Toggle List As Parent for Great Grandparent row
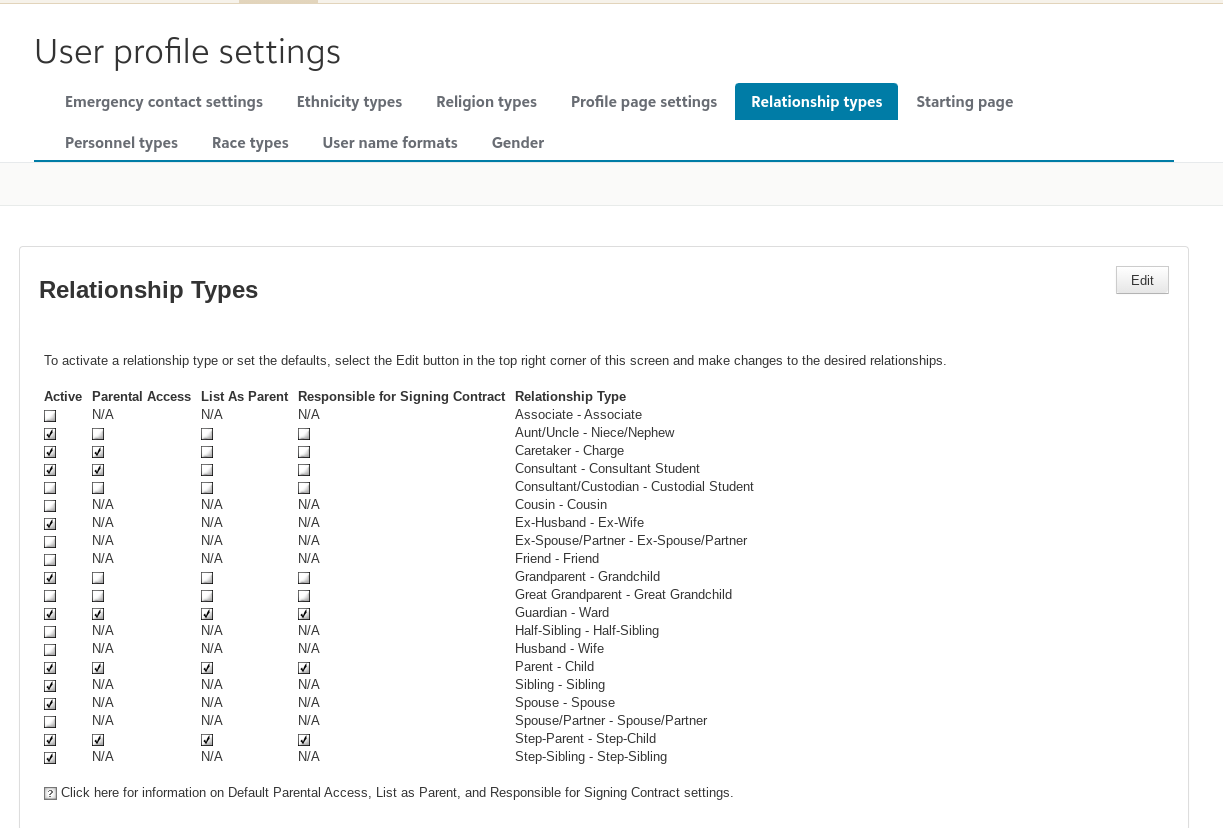1223x828 pixels. point(207,596)
